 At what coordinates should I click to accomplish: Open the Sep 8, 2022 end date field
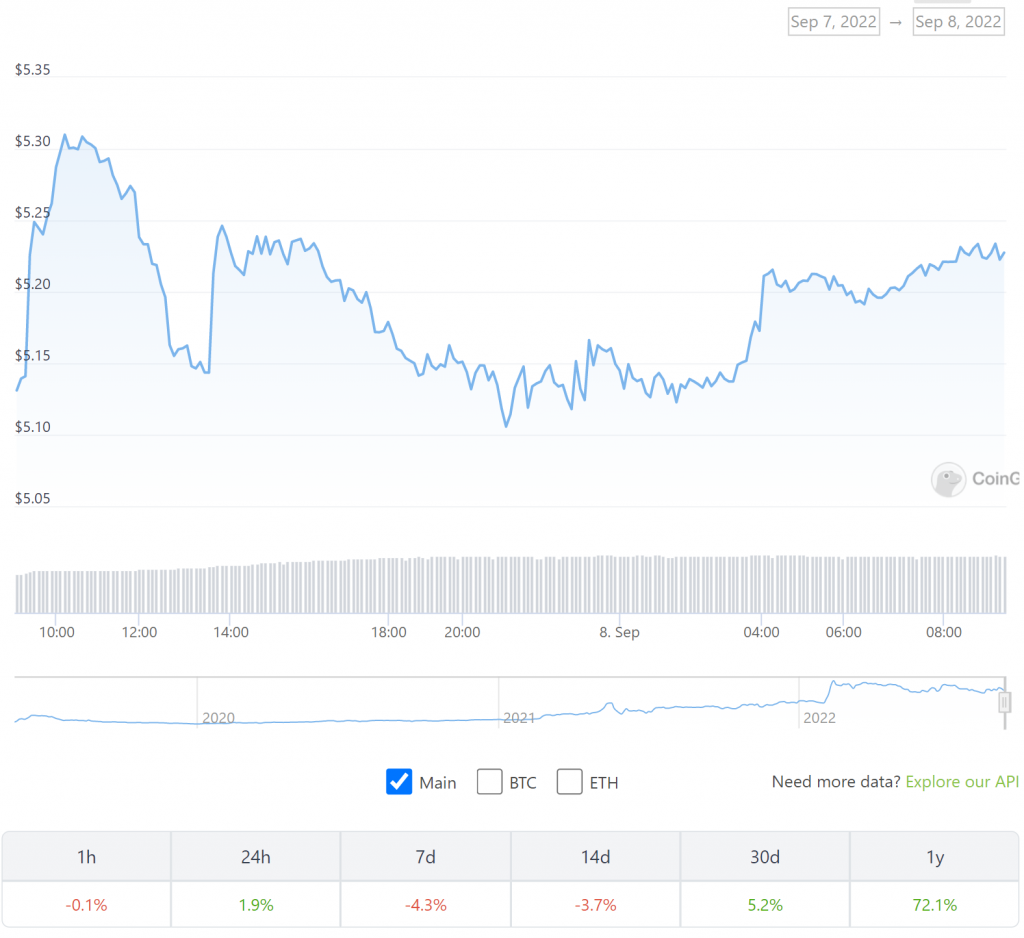click(x=958, y=22)
